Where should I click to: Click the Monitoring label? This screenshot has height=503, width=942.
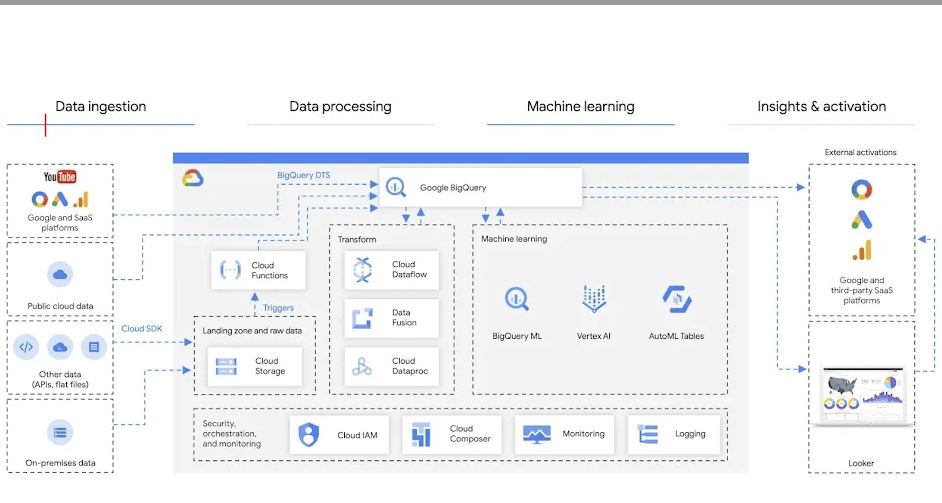coord(583,434)
